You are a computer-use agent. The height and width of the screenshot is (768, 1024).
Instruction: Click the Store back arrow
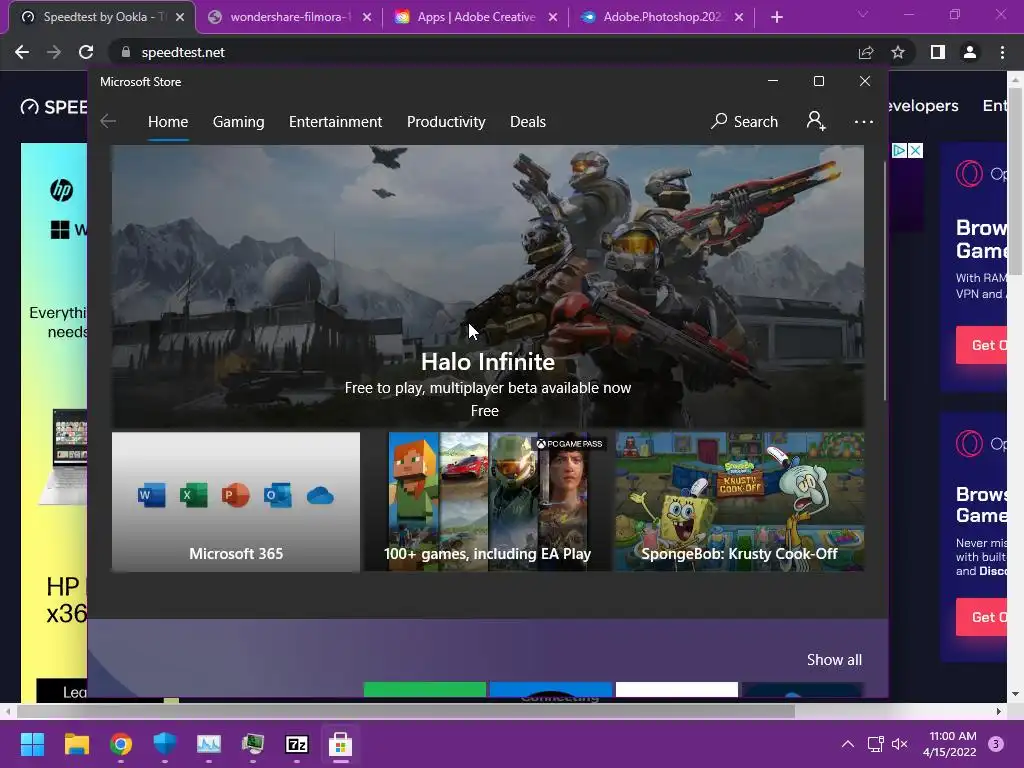tap(108, 121)
